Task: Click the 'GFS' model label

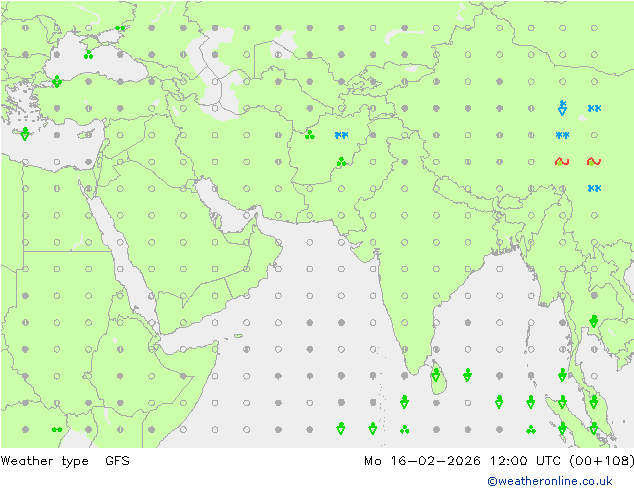Action: tap(117, 461)
